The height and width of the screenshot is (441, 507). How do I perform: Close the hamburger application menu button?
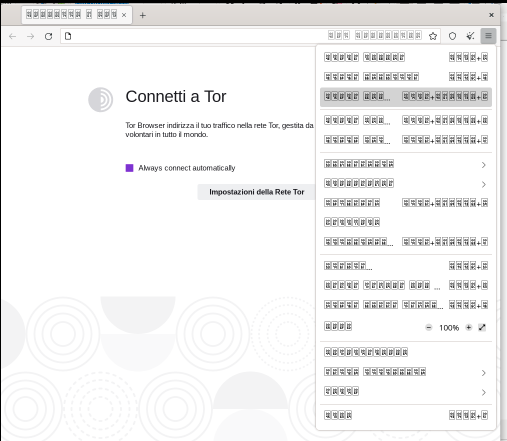point(488,36)
